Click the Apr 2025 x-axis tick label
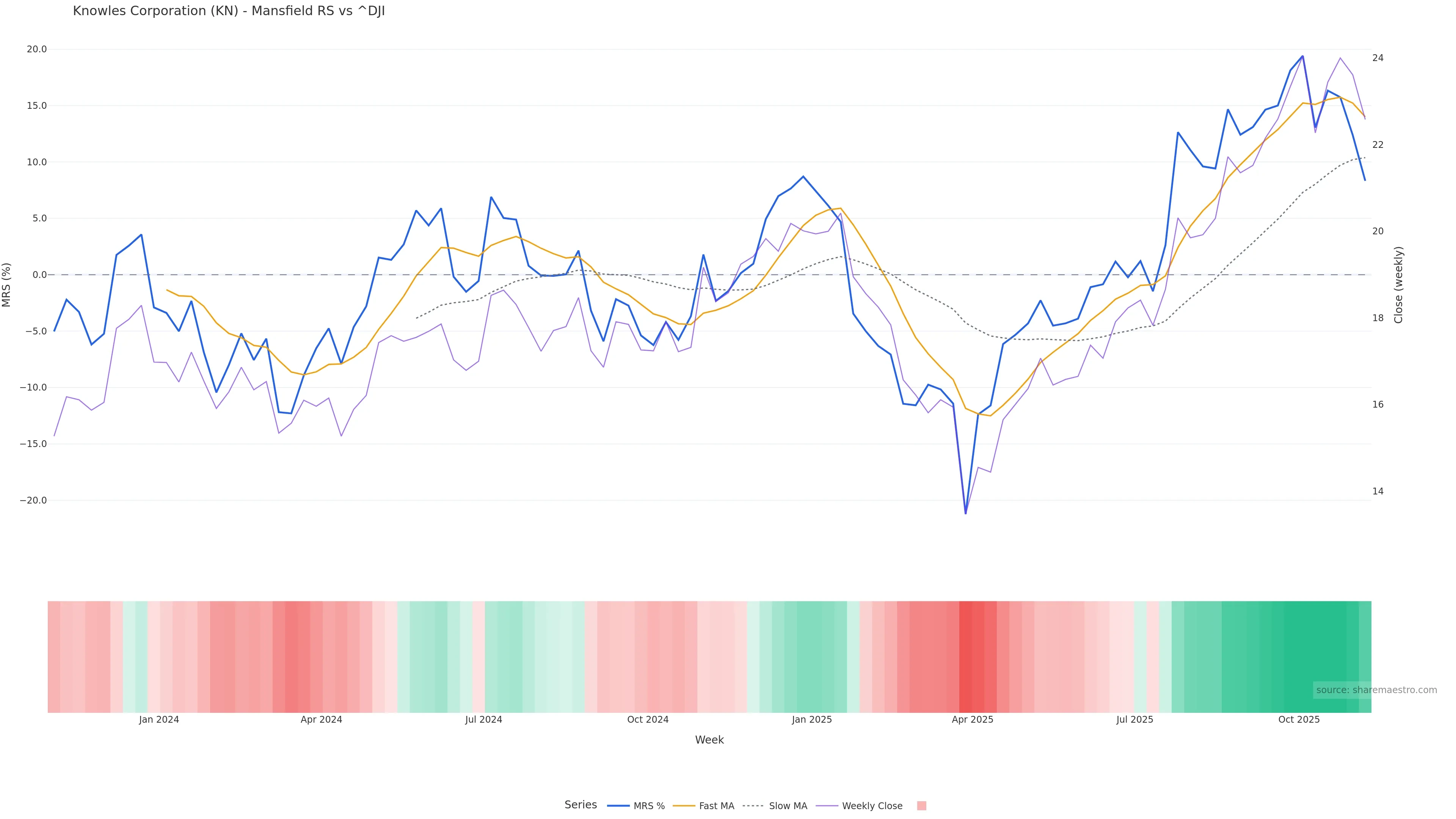Screen dimensions: 1456x819 point(972,720)
